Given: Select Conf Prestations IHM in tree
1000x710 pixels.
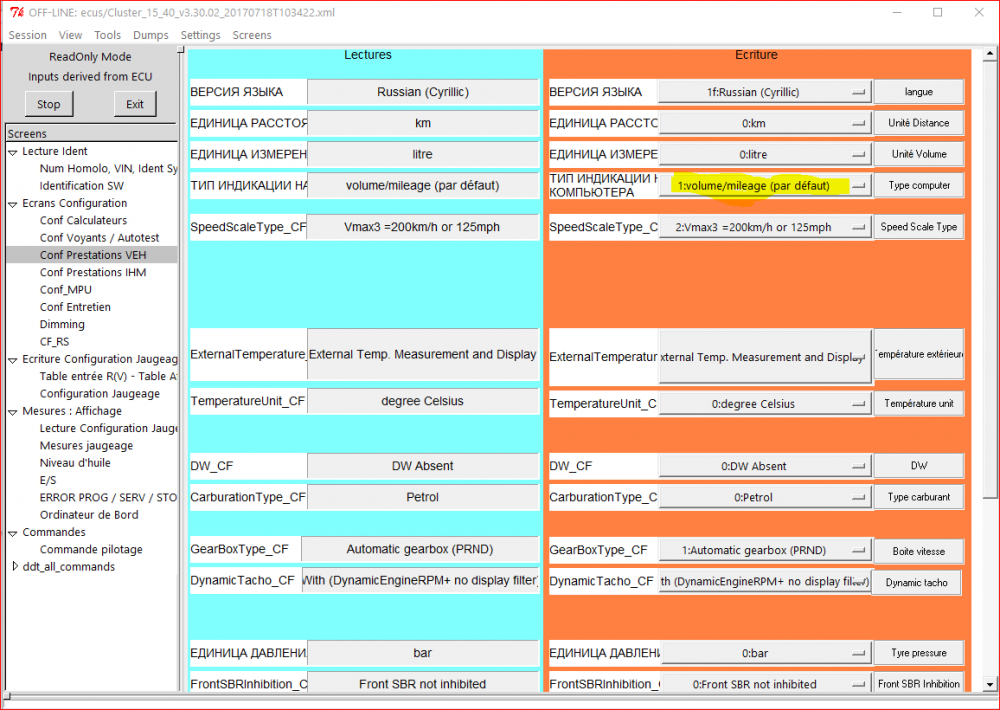Looking at the screenshot, I should pos(93,272).
